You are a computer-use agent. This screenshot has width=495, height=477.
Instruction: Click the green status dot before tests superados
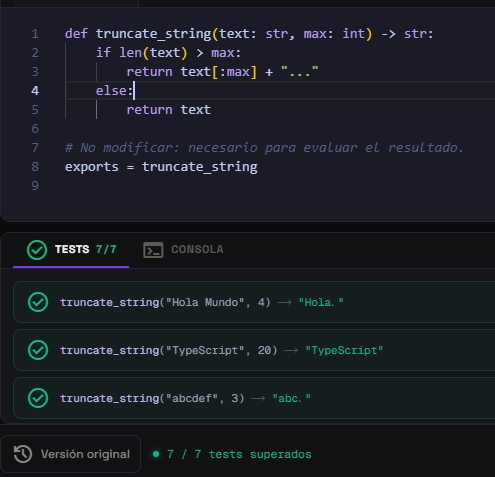[x=156, y=454]
